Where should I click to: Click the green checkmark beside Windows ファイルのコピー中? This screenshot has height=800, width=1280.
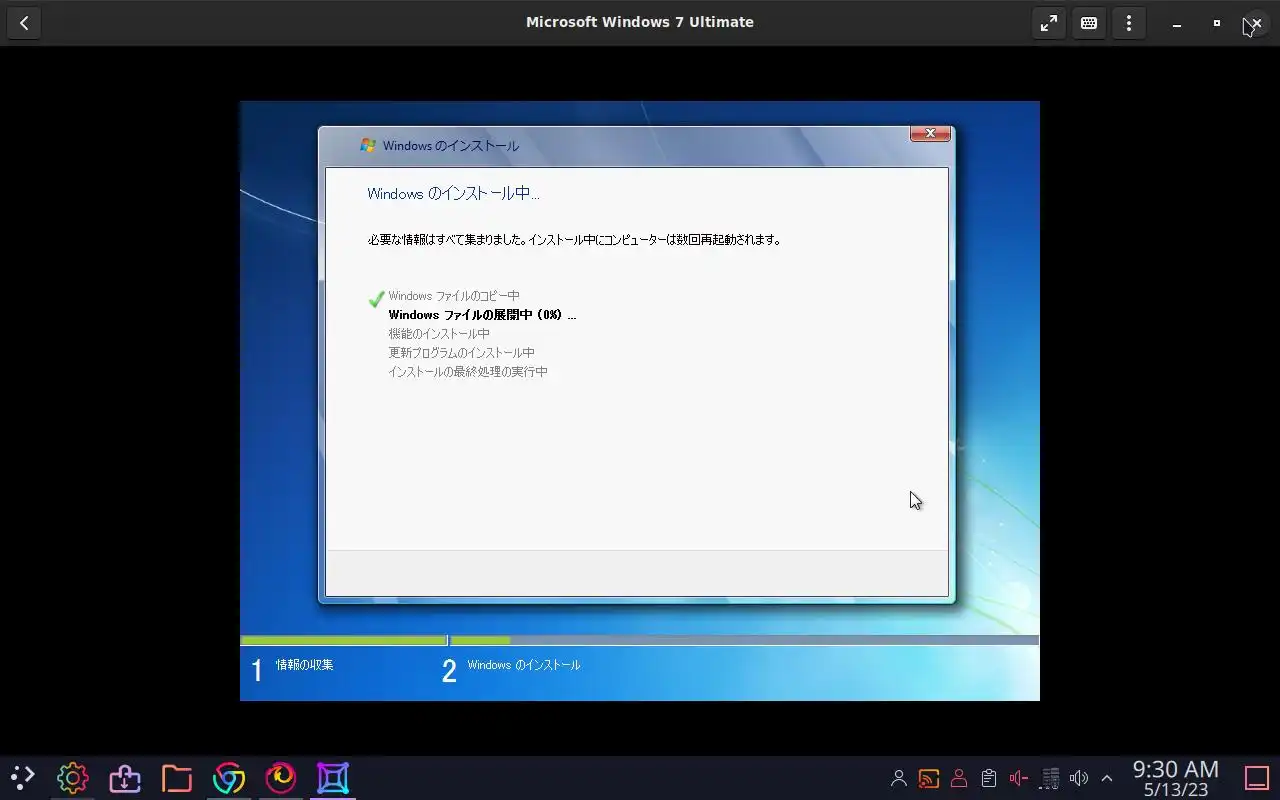point(376,298)
